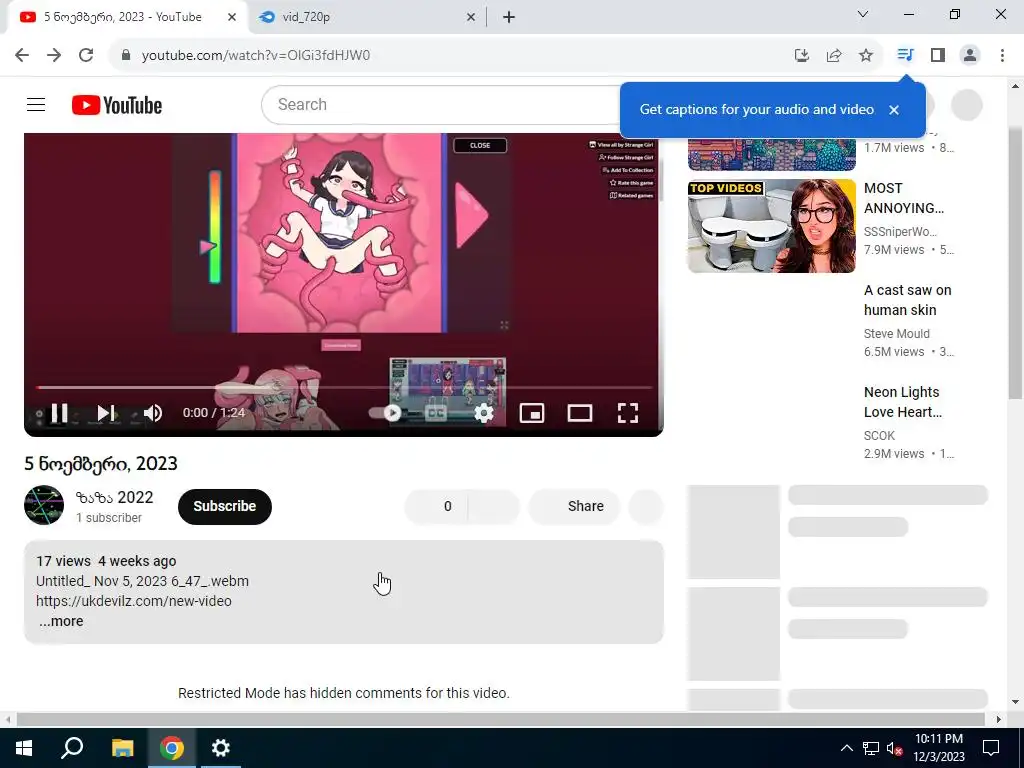Viewport: 1024px width, 768px height.
Task: Switch to miniplayer mode
Action: coord(532,413)
